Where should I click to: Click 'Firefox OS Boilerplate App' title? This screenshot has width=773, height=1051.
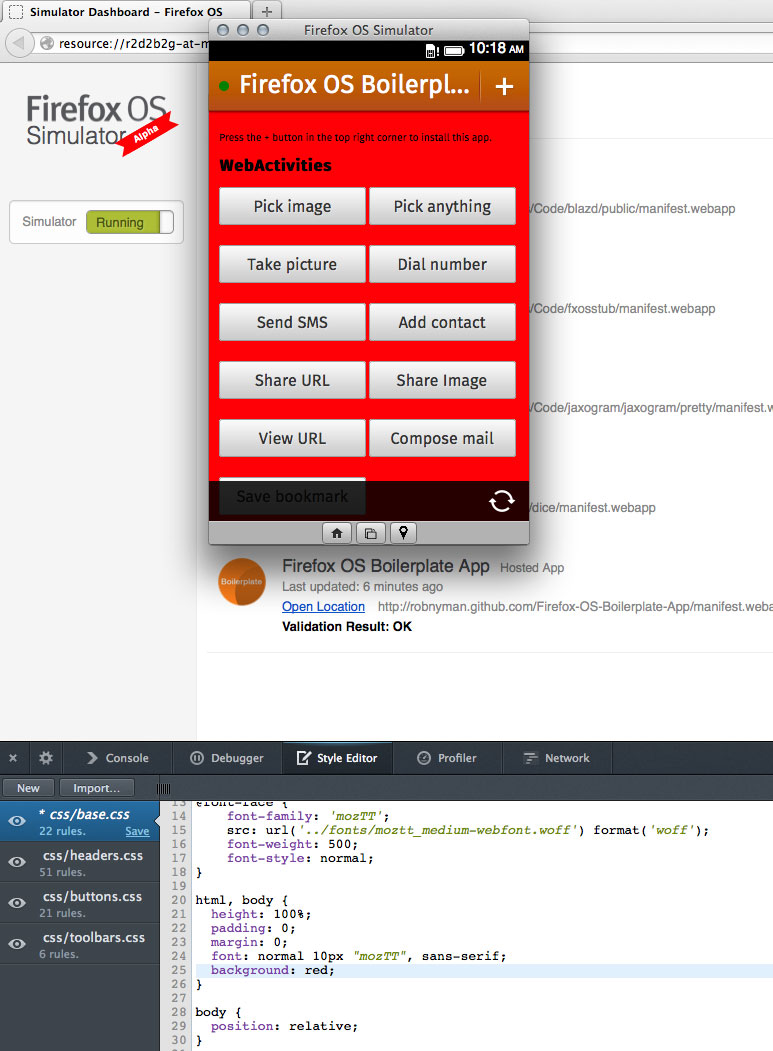pos(385,566)
